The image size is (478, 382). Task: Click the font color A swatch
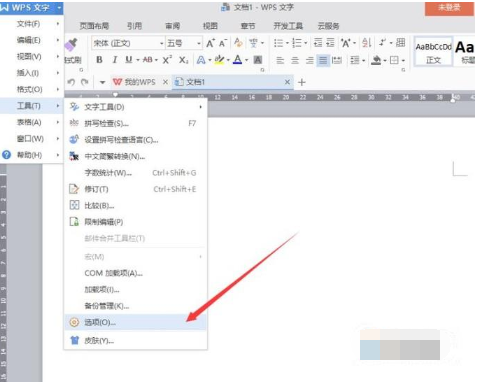coord(237,60)
